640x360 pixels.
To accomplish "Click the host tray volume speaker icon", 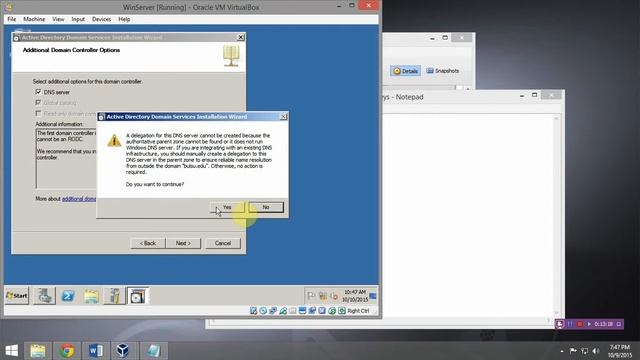I will 596,351.
